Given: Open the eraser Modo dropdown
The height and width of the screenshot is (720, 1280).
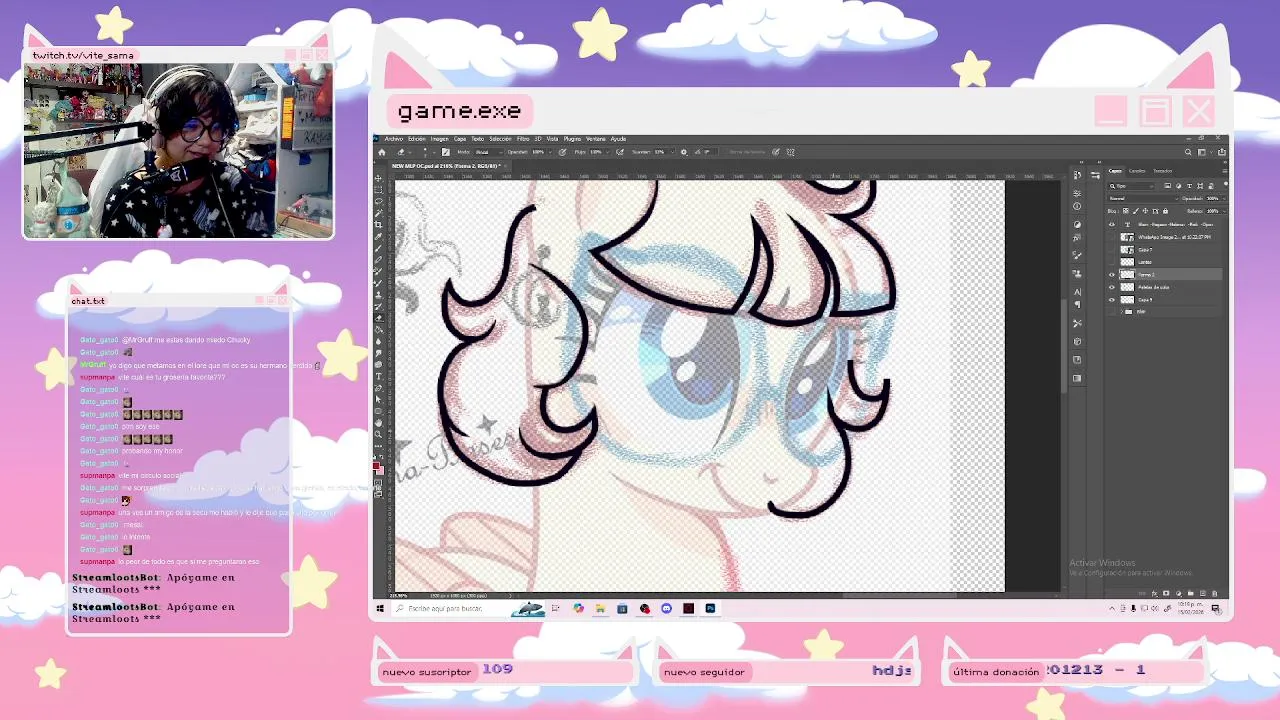Looking at the screenshot, I should 489,152.
